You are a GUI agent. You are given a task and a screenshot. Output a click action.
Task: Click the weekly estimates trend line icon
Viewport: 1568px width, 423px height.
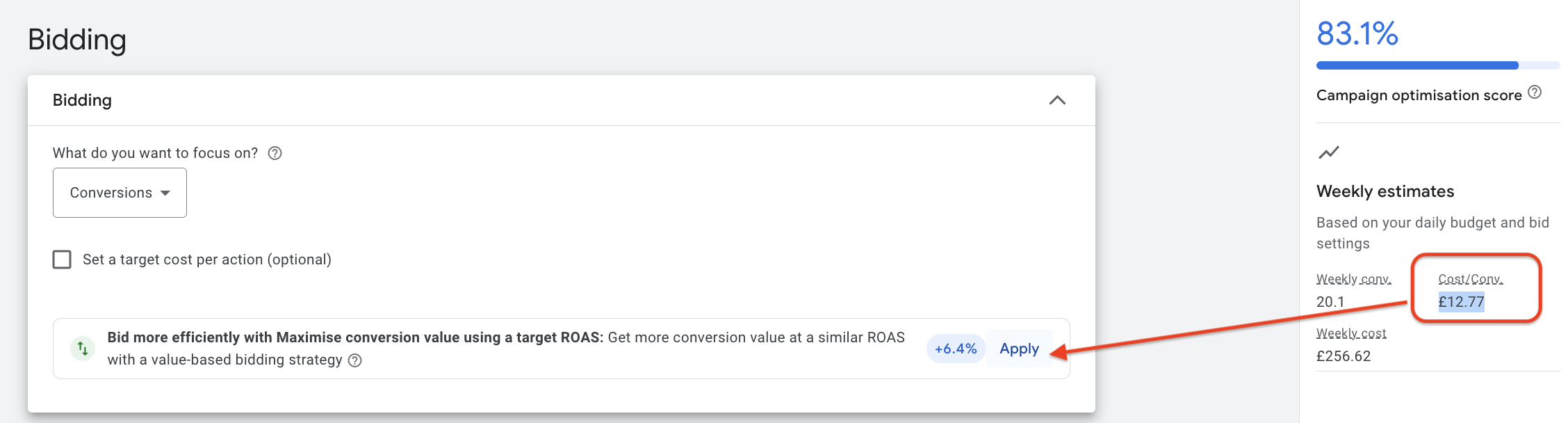pos(1328,152)
